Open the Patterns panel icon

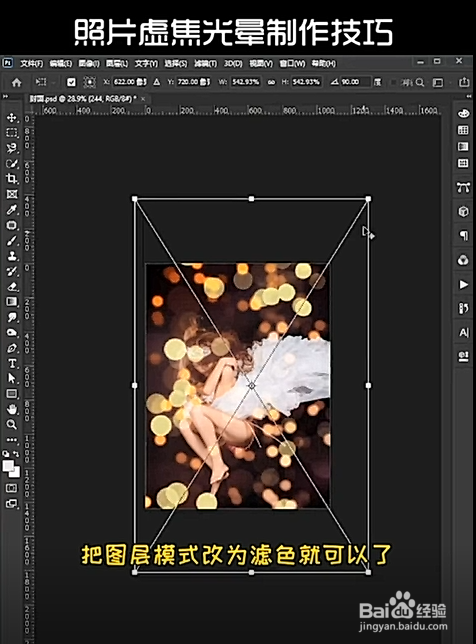(463, 163)
